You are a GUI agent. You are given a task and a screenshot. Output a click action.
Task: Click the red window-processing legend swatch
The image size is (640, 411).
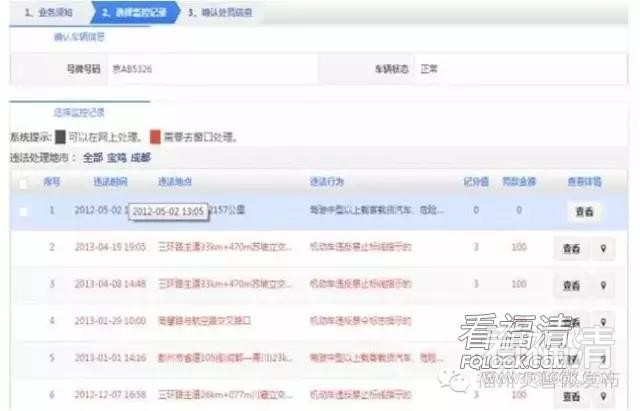point(155,137)
